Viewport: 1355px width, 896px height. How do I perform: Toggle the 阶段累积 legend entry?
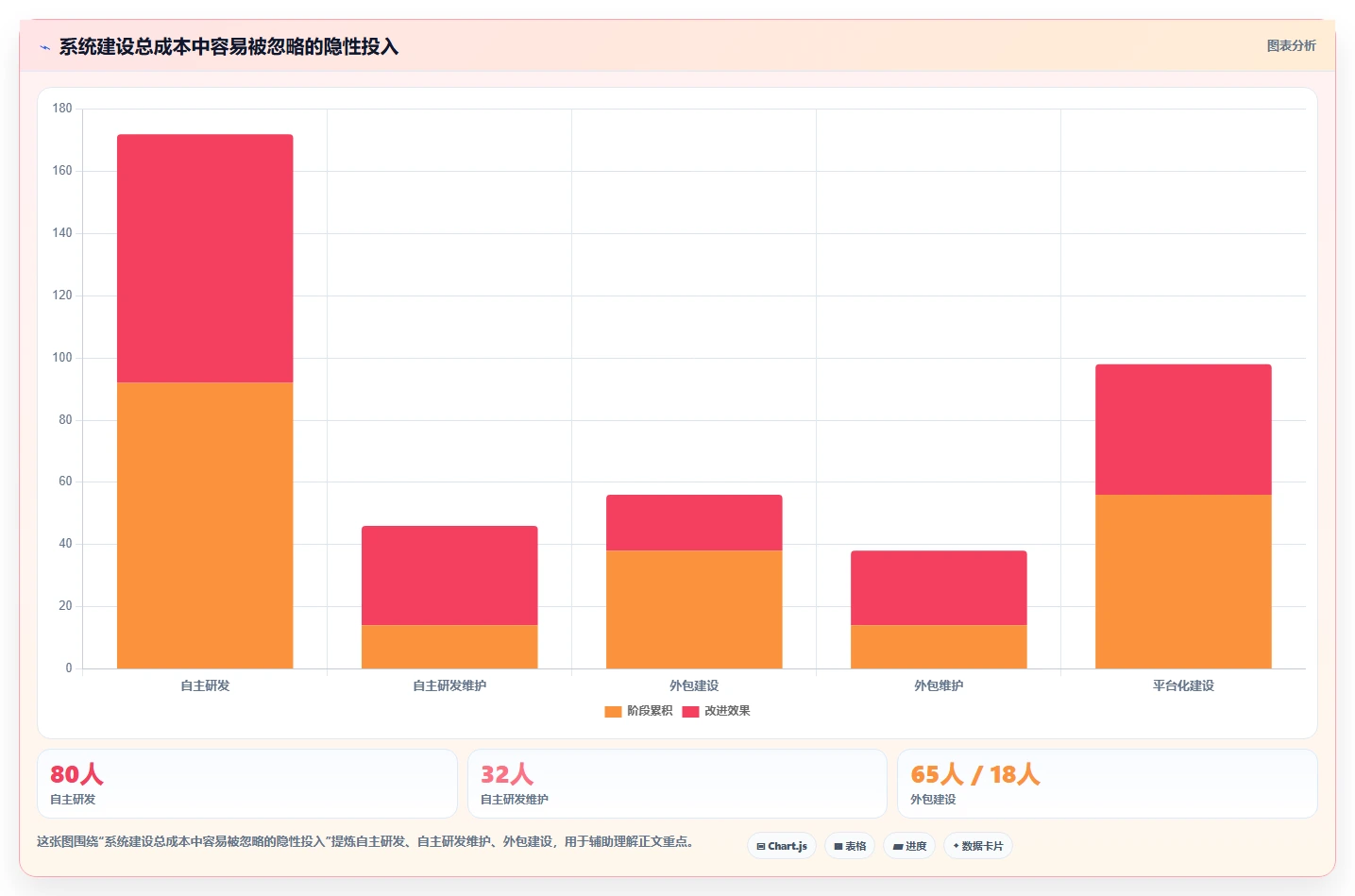pyautogui.click(x=639, y=711)
